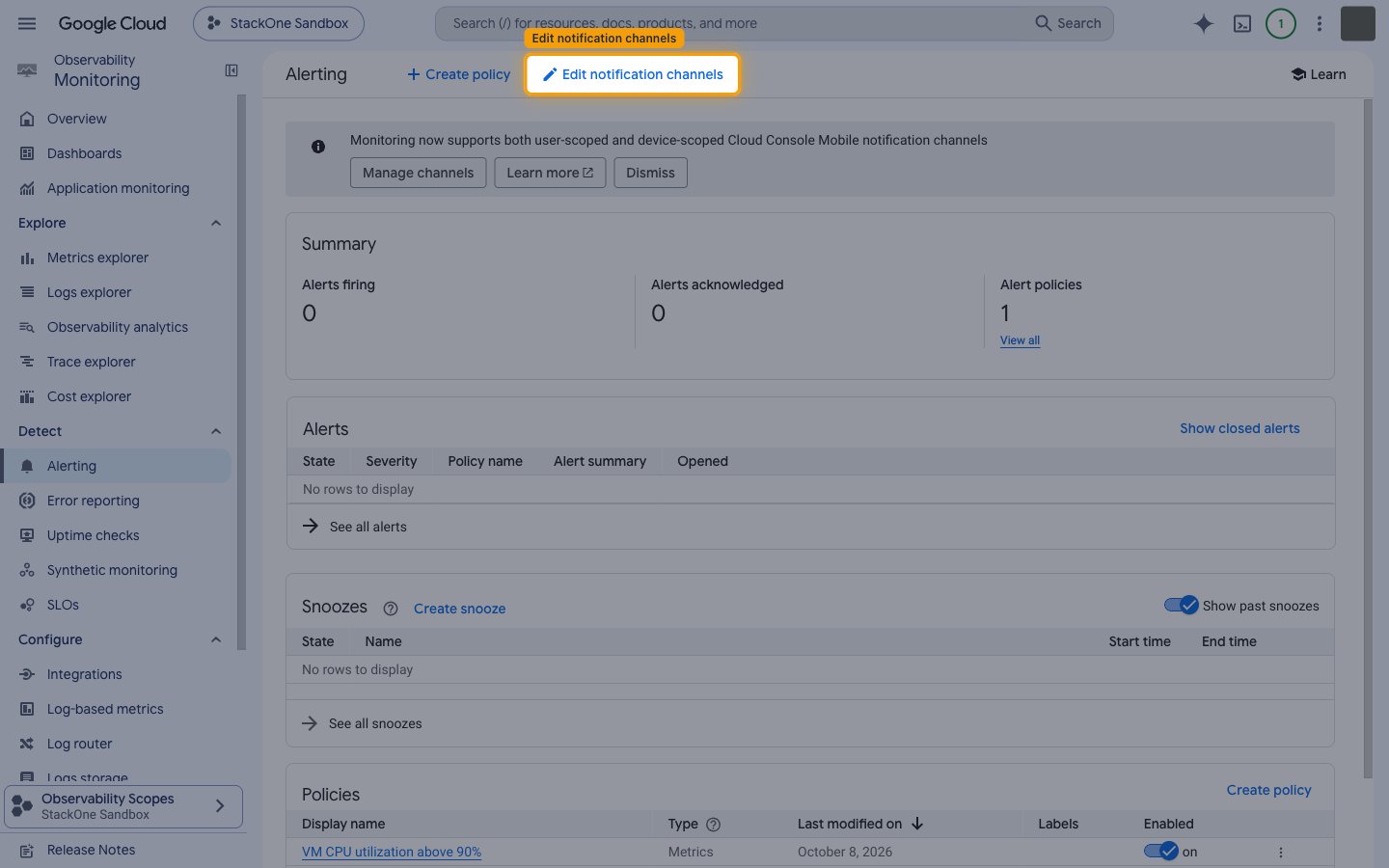Open notifications badge showing 1
Screen dimensions: 1389x868
pos(1281,23)
